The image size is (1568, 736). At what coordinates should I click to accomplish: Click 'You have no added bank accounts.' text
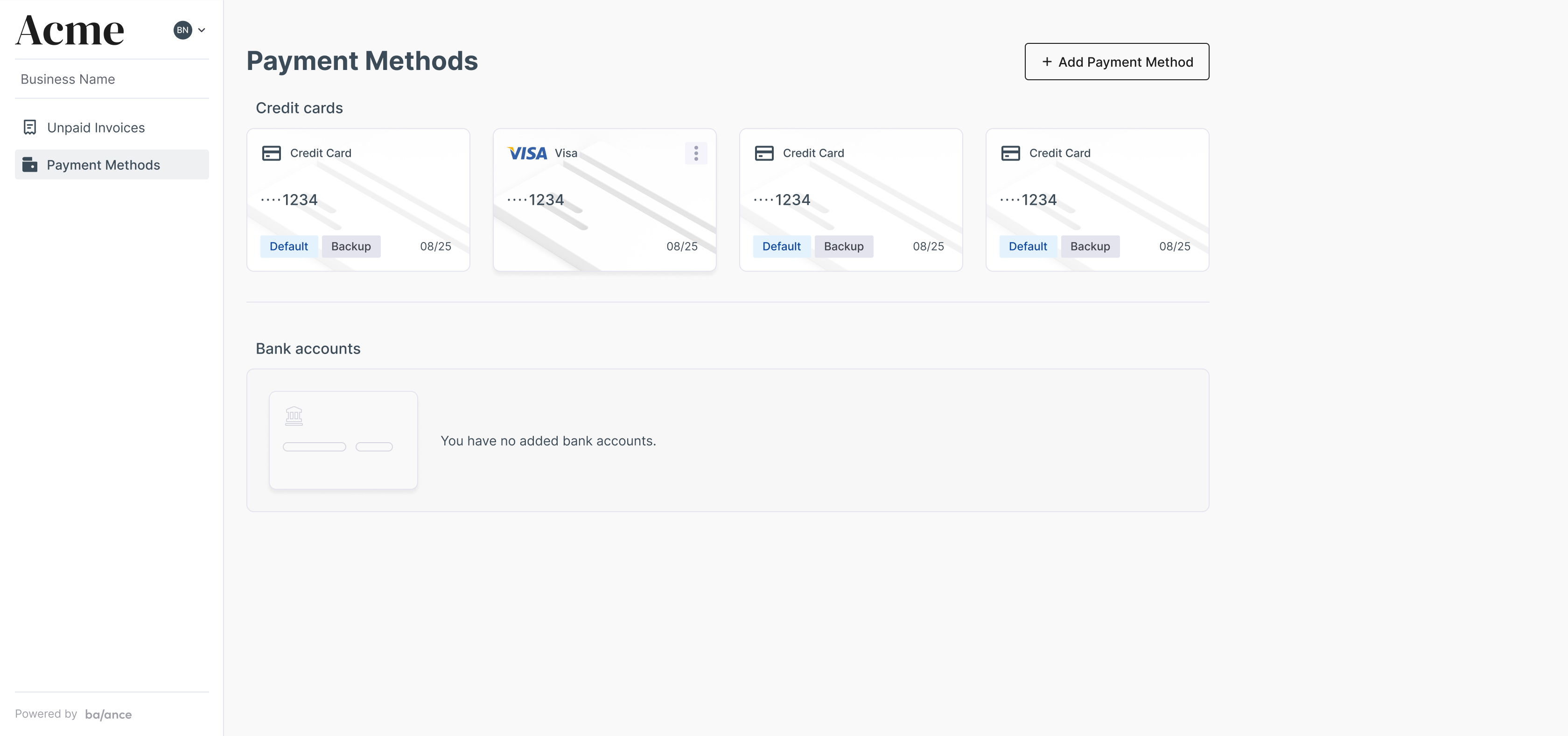(548, 441)
